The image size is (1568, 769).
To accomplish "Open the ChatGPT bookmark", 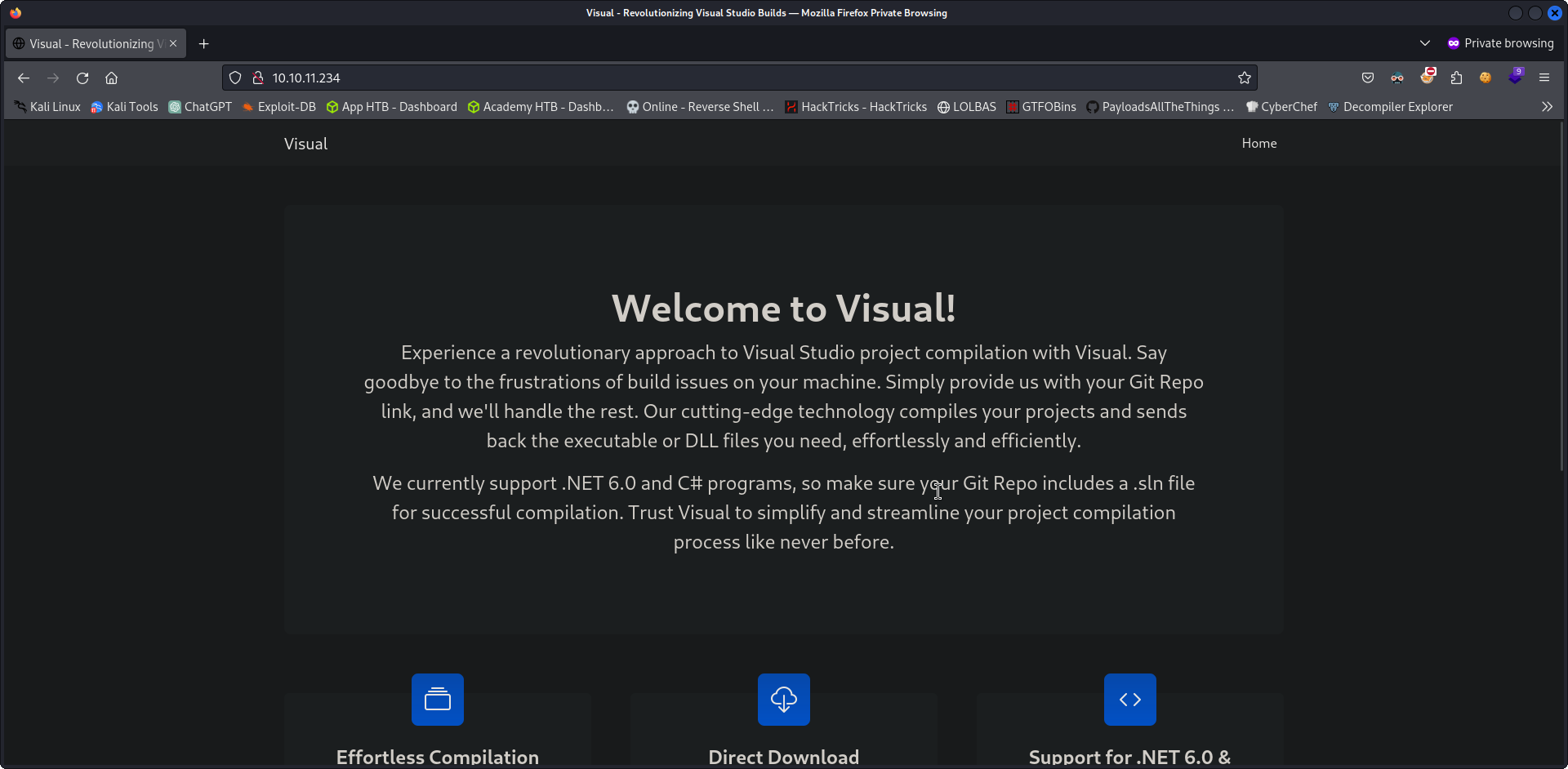I will tap(200, 107).
